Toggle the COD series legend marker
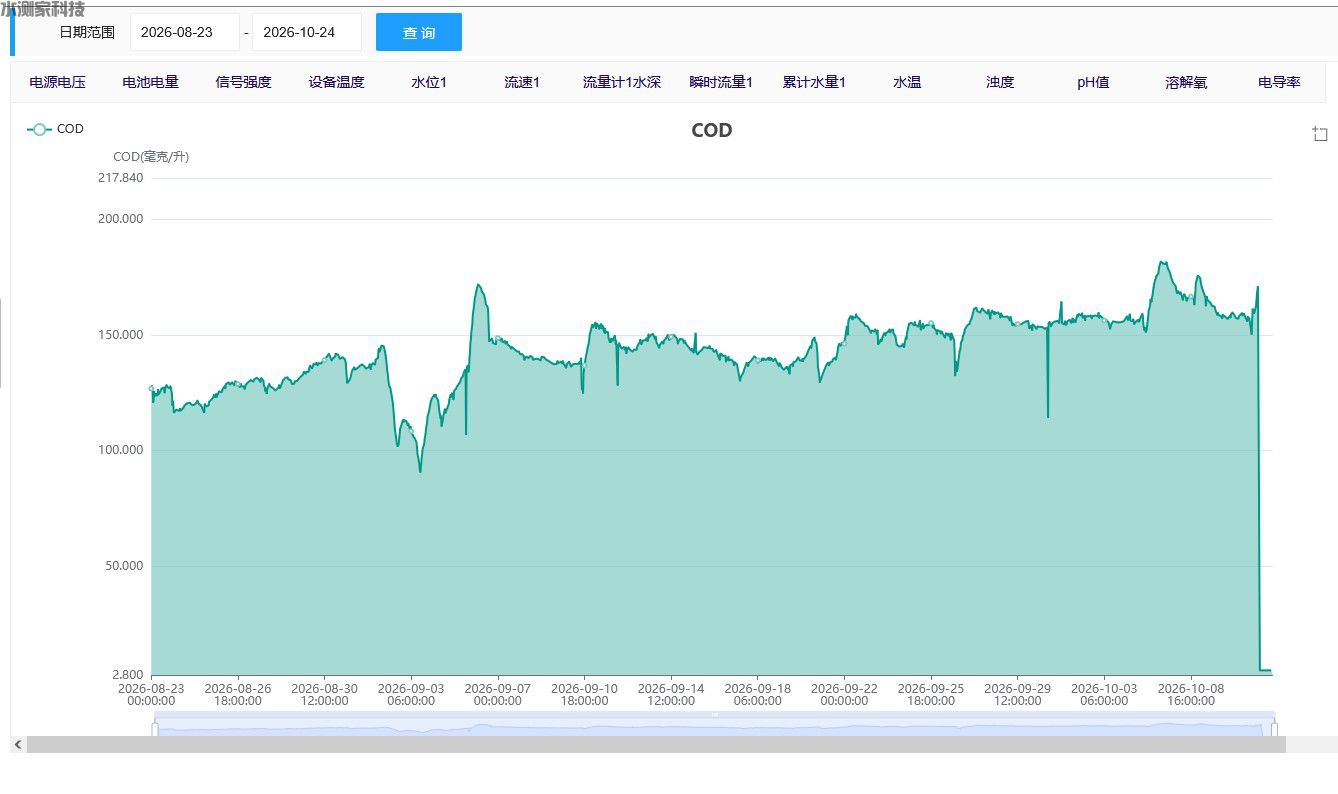Image resolution: width=1338 pixels, height=794 pixels. (x=39, y=129)
